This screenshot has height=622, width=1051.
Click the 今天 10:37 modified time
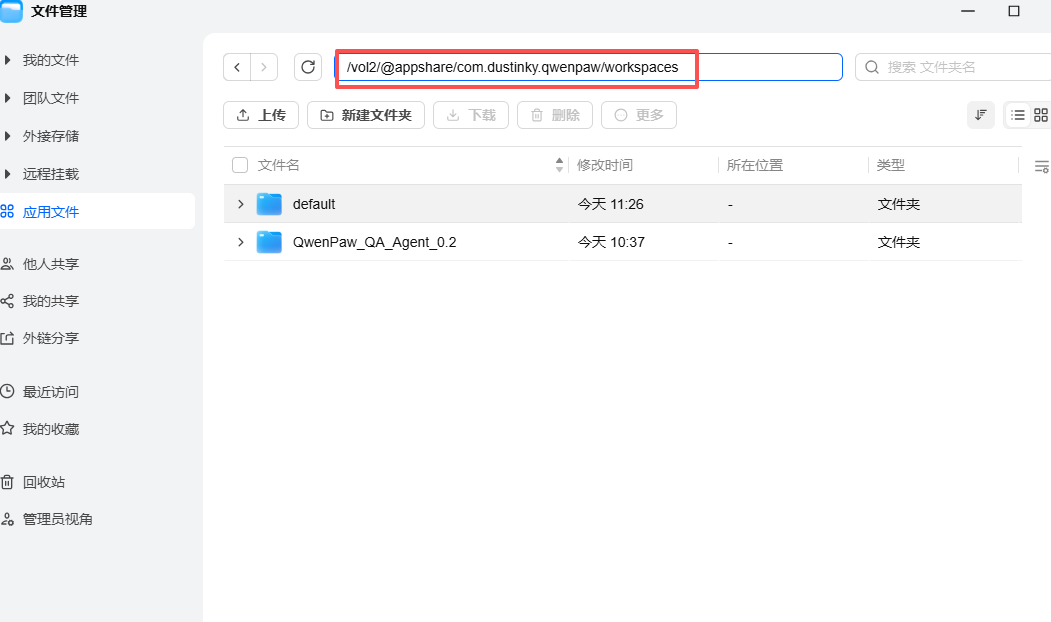pos(611,242)
